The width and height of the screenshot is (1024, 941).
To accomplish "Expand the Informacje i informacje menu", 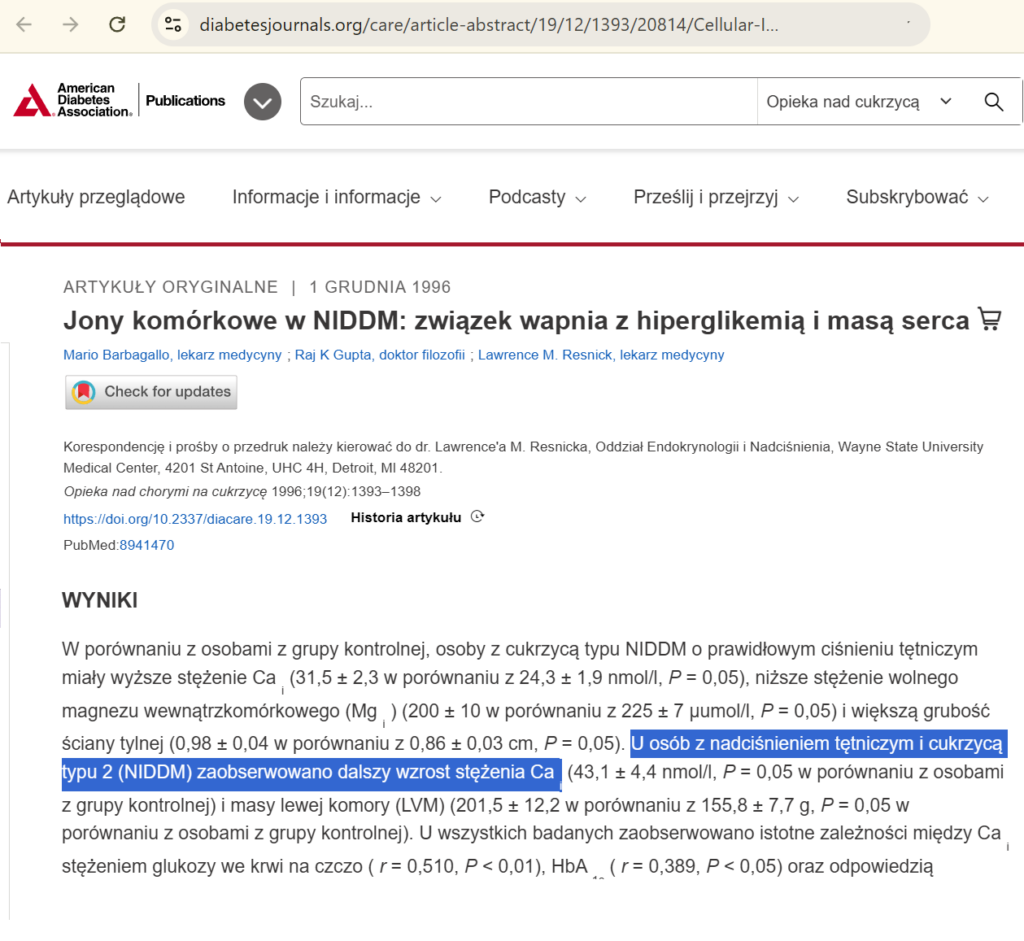I will pos(336,198).
